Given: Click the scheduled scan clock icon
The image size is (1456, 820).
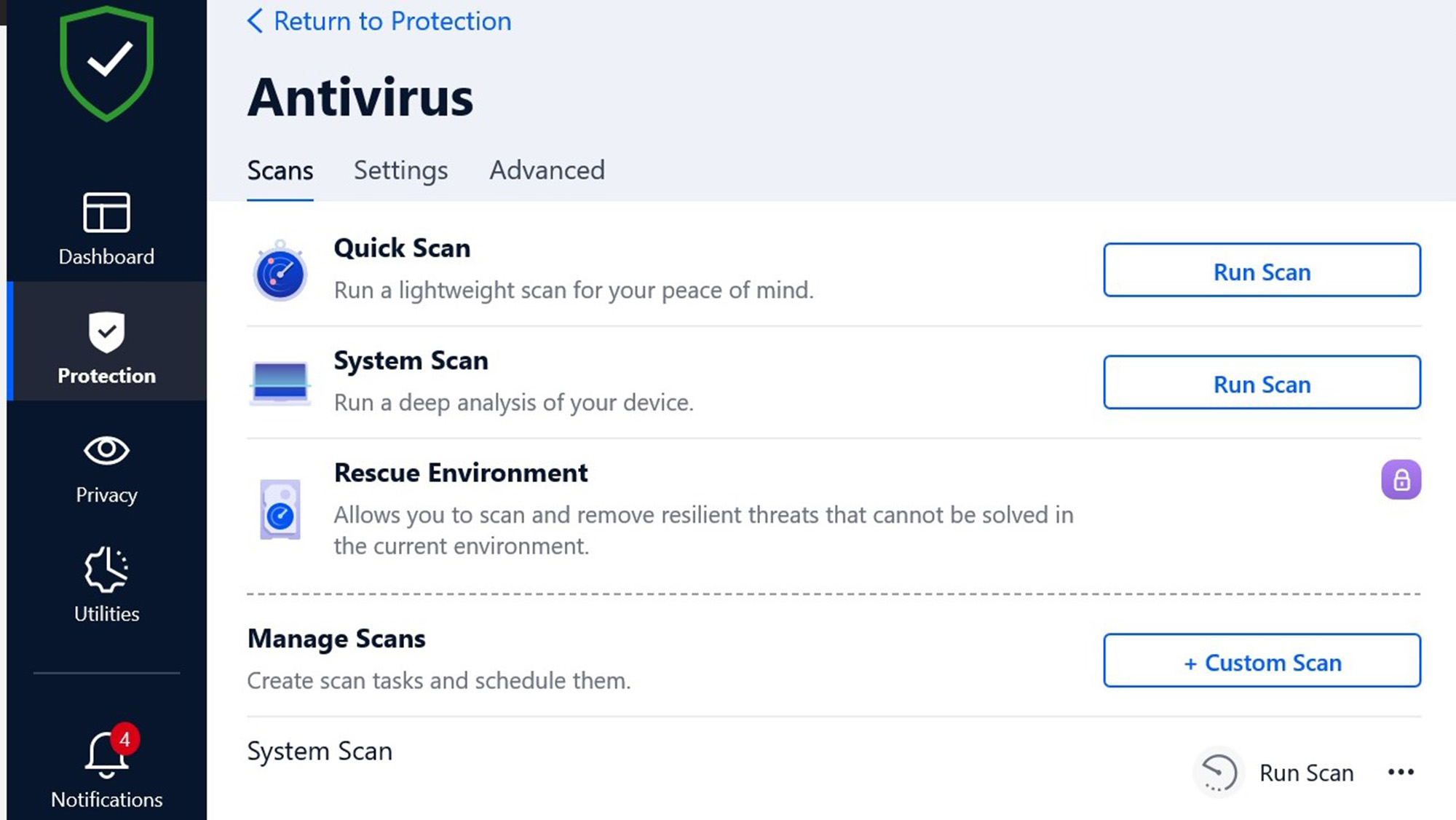Looking at the screenshot, I should tap(1219, 773).
